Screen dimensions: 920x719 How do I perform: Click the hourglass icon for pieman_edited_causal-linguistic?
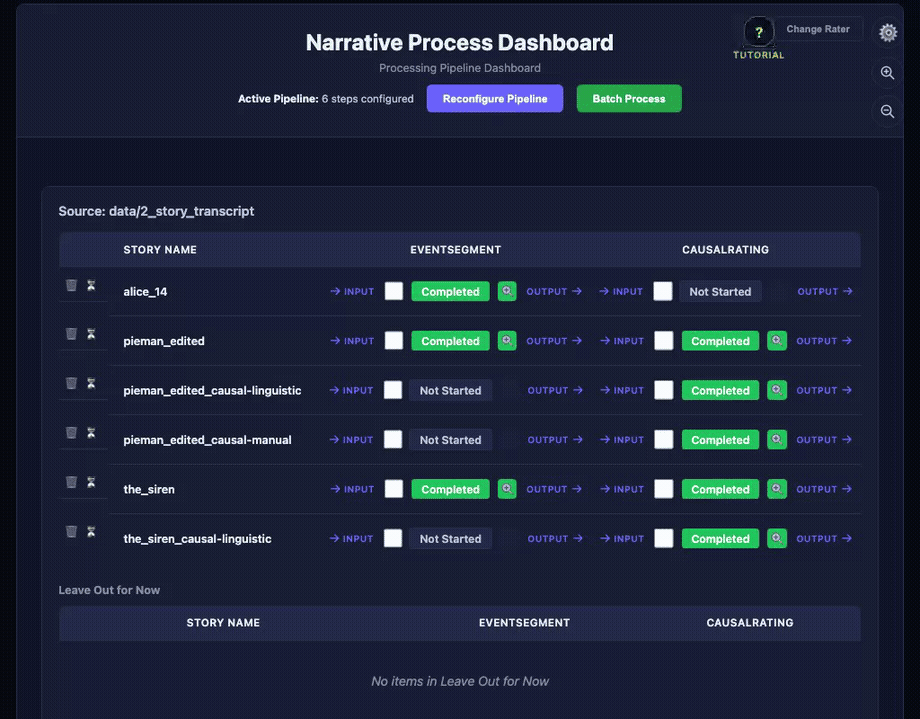tap(91, 383)
